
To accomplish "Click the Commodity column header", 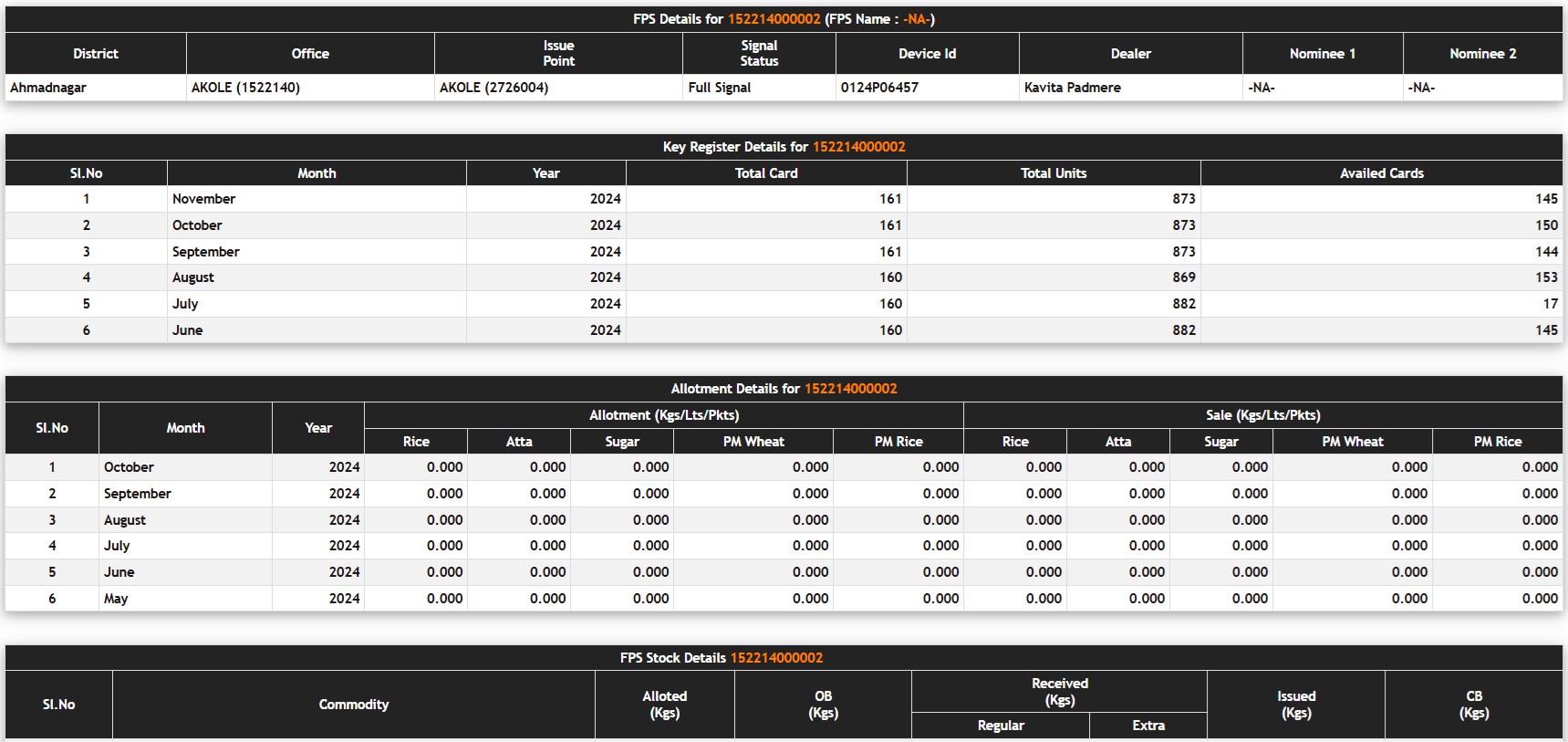I will (354, 705).
